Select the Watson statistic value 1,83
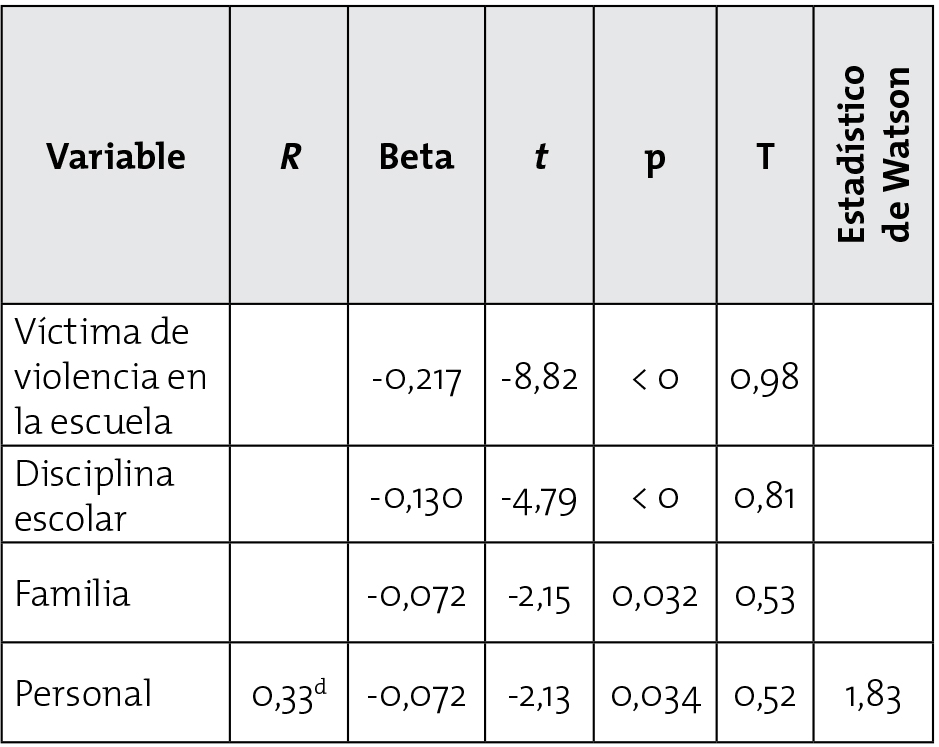This screenshot has width=939, height=747. point(873,695)
